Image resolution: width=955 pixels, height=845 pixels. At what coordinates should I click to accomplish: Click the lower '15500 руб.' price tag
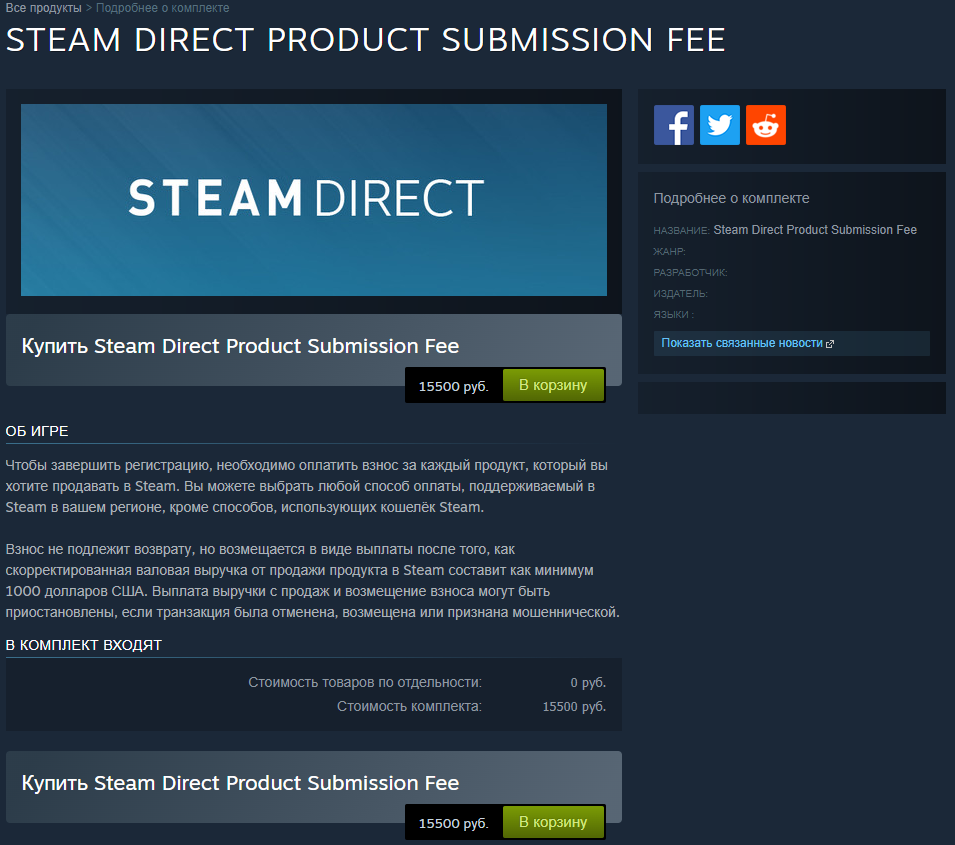tap(453, 823)
